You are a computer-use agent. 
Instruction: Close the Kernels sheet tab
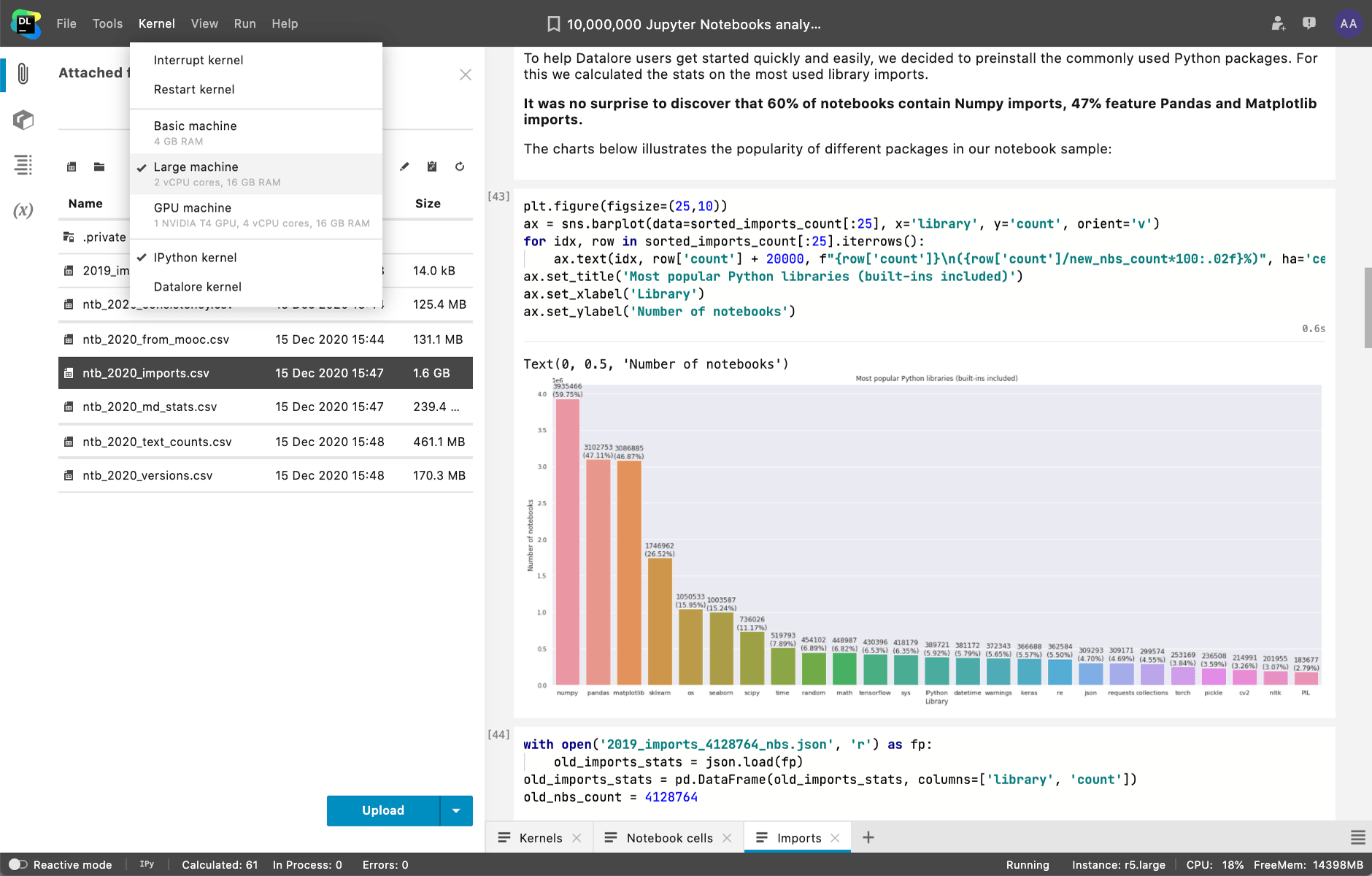(x=577, y=838)
